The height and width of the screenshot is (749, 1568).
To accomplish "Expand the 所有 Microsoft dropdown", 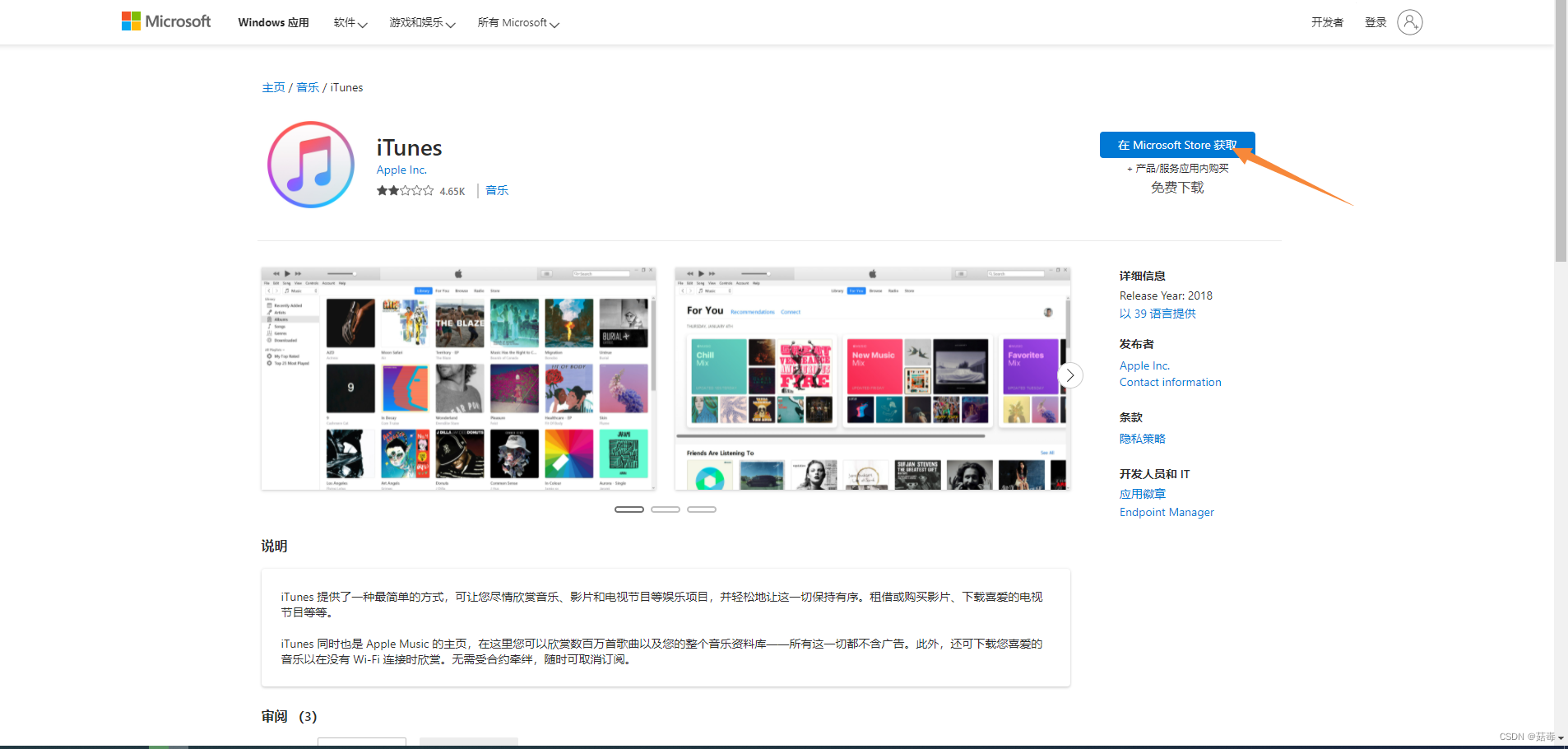I will point(518,23).
